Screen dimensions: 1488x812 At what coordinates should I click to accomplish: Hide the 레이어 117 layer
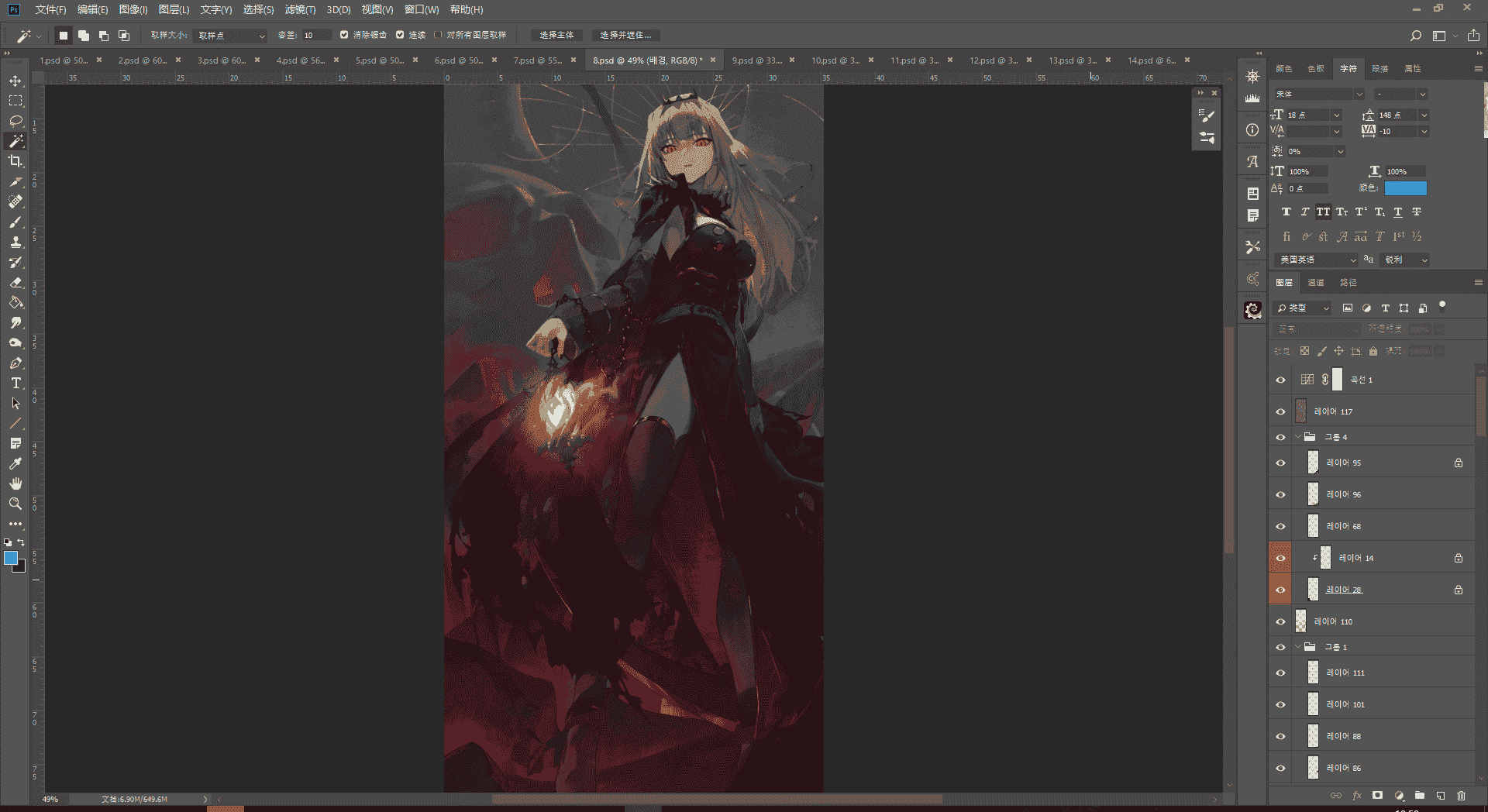click(1280, 411)
